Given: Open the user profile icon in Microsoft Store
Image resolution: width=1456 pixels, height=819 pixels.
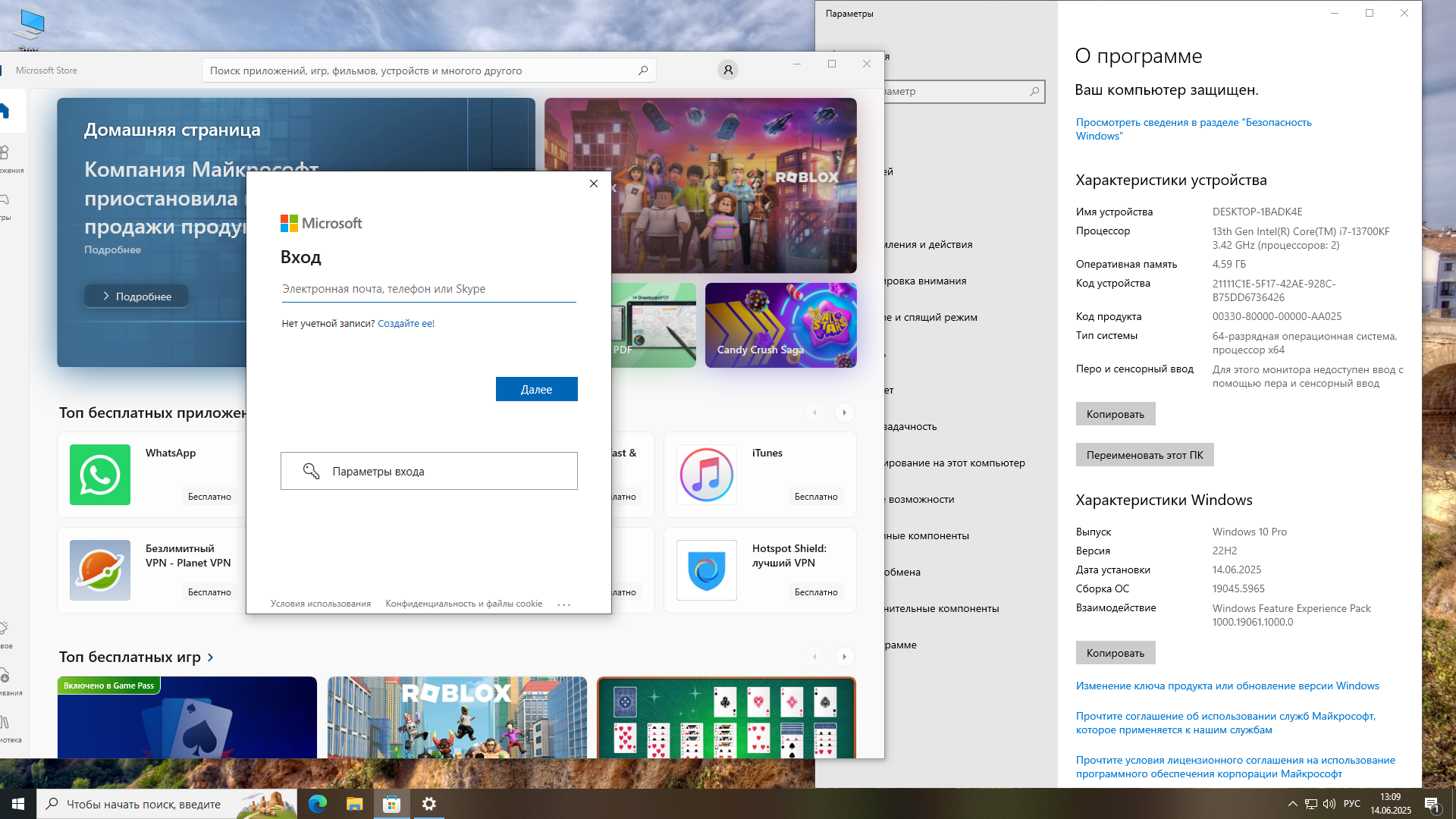Looking at the screenshot, I should pos(728,70).
